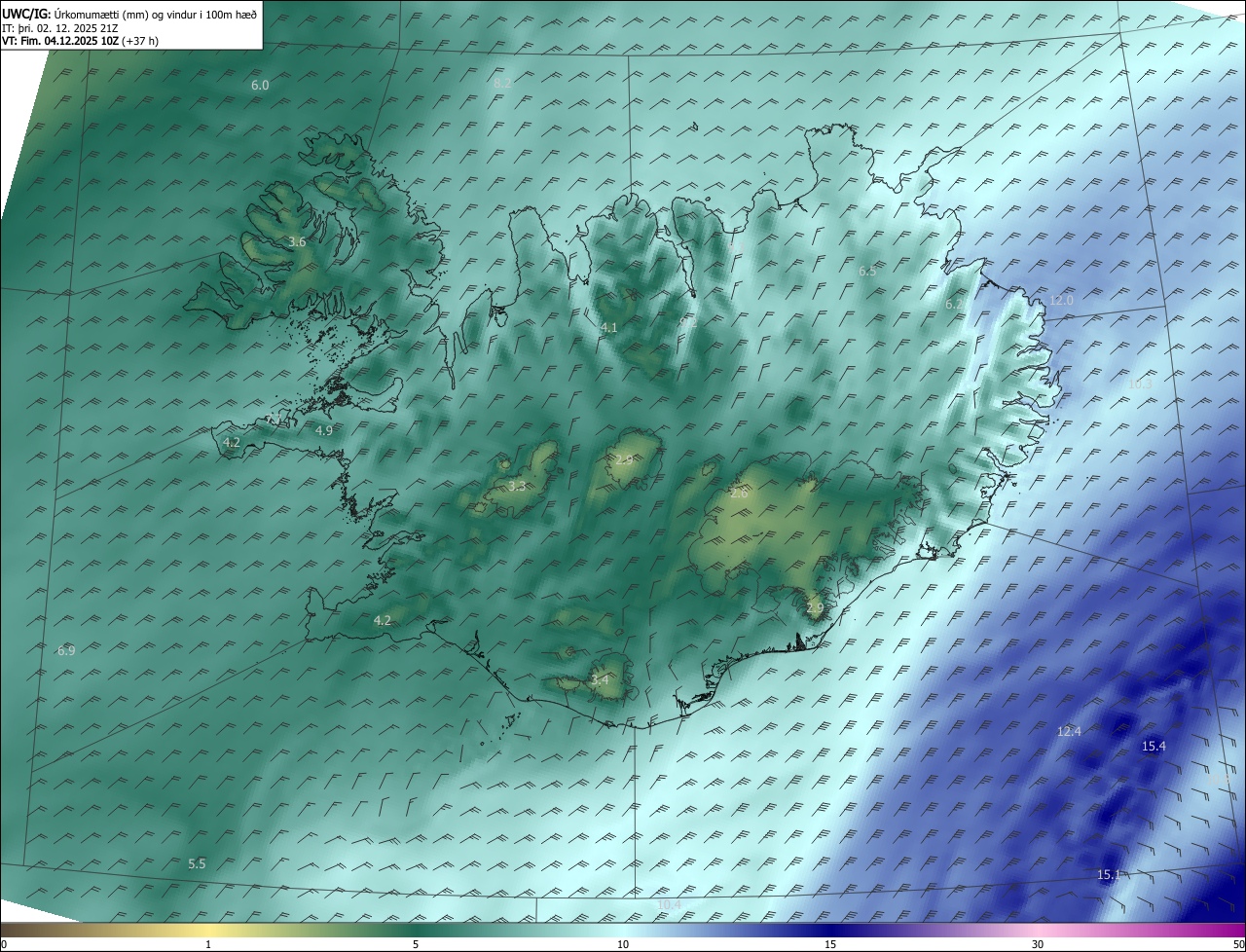Click the 10.4 value above the color scale

[669, 905]
